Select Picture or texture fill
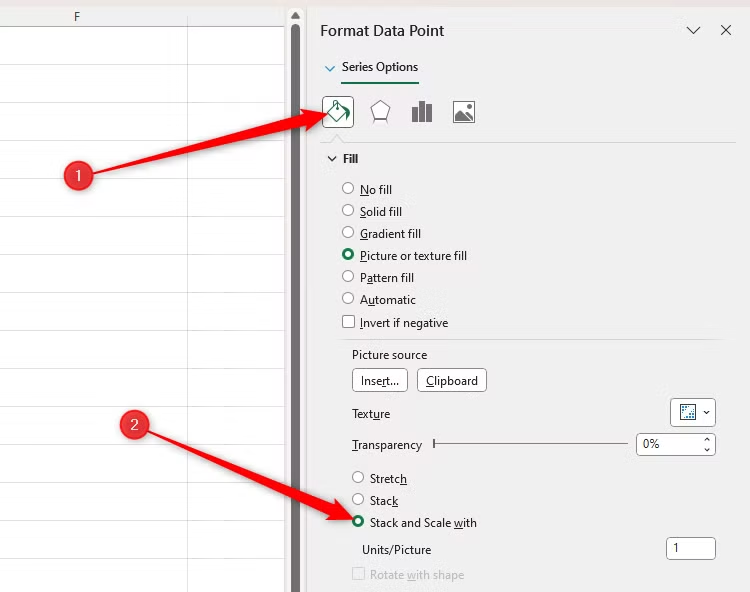 [x=348, y=254]
